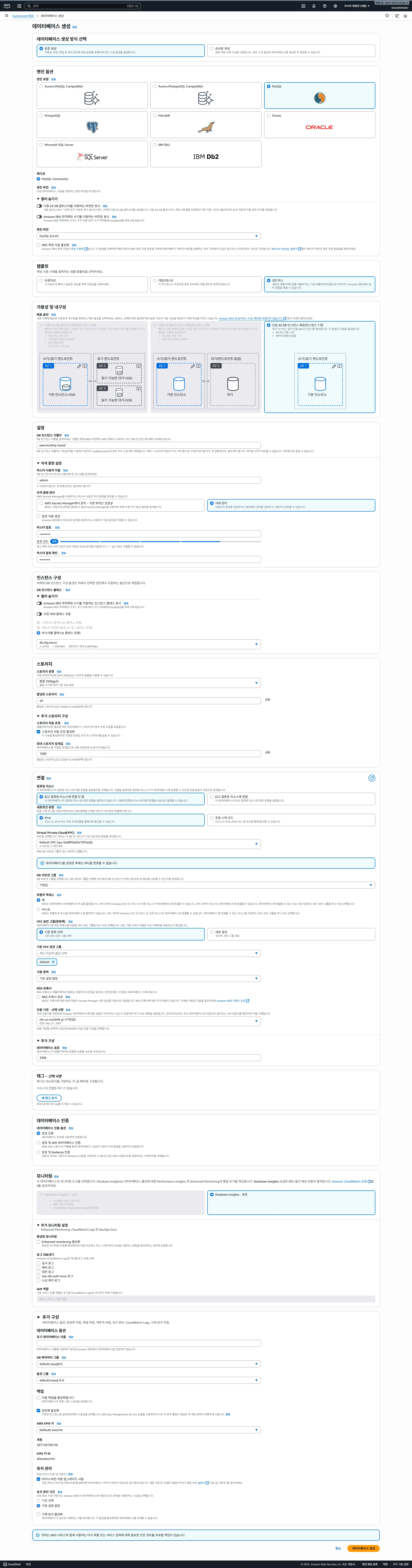The width and height of the screenshot is (412, 1568).
Task: Click the CloudShell icon in top navigation
Action: [303, 6]
